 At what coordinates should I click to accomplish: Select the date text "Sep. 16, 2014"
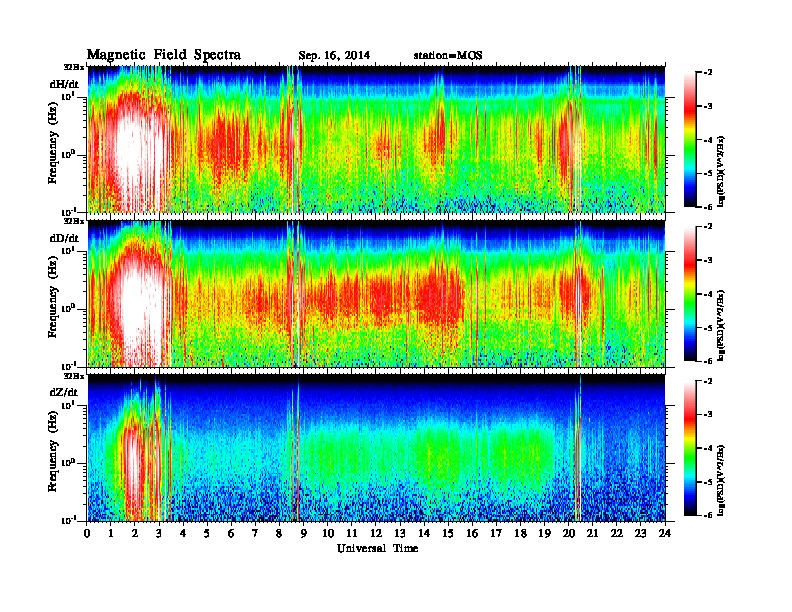click(x=334, y=56)
